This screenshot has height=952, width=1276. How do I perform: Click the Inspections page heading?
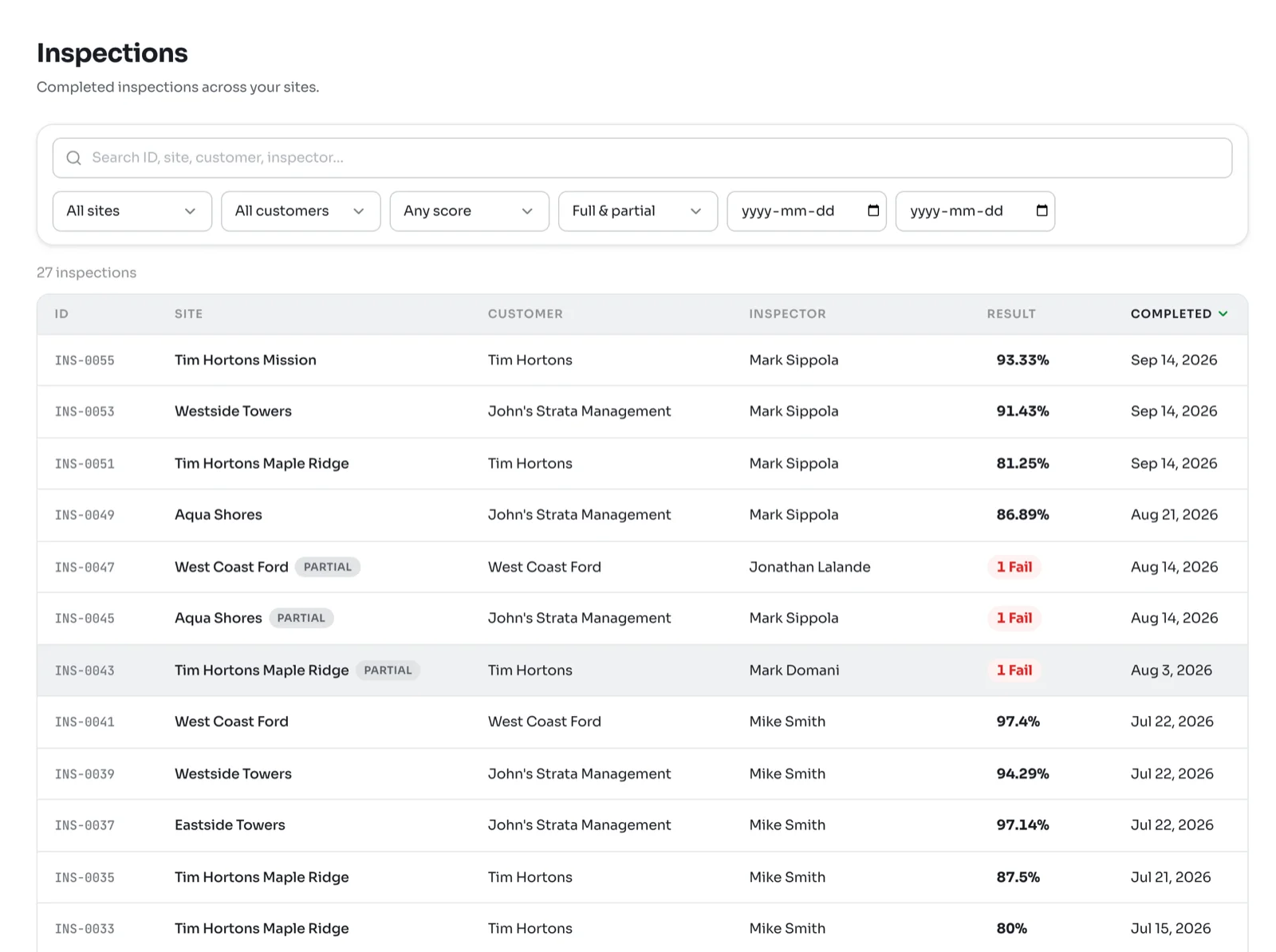tap(112, 53)
